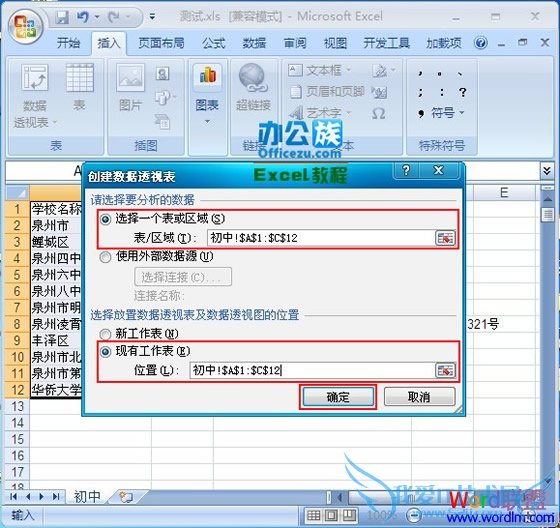Screen dimensions: 560x528
Task: Click the Undo arrow icon
Action: pyautogui.click(x=82, y=17)
